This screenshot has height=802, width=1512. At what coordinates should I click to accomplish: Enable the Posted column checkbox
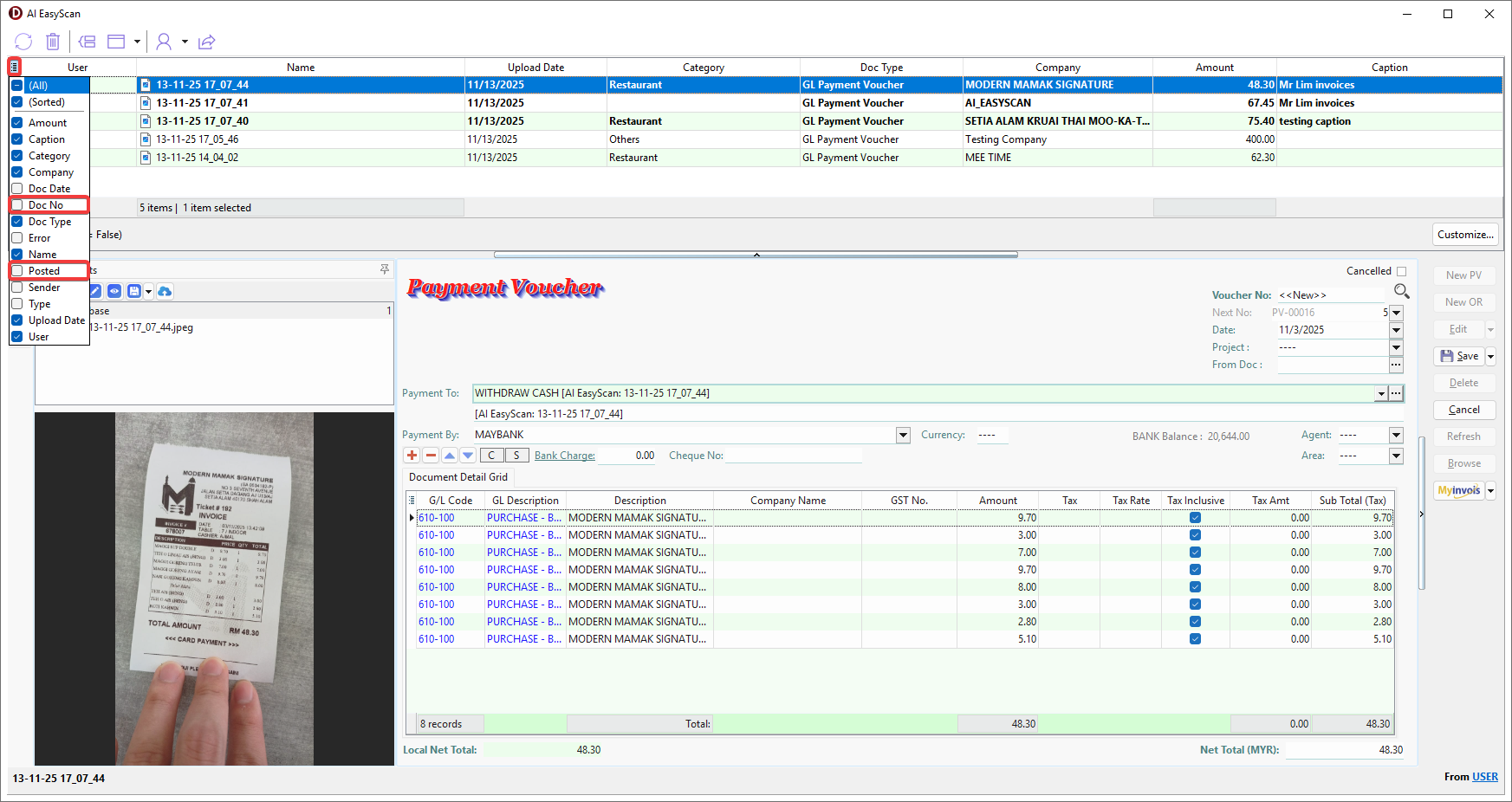tap(17, 271)
